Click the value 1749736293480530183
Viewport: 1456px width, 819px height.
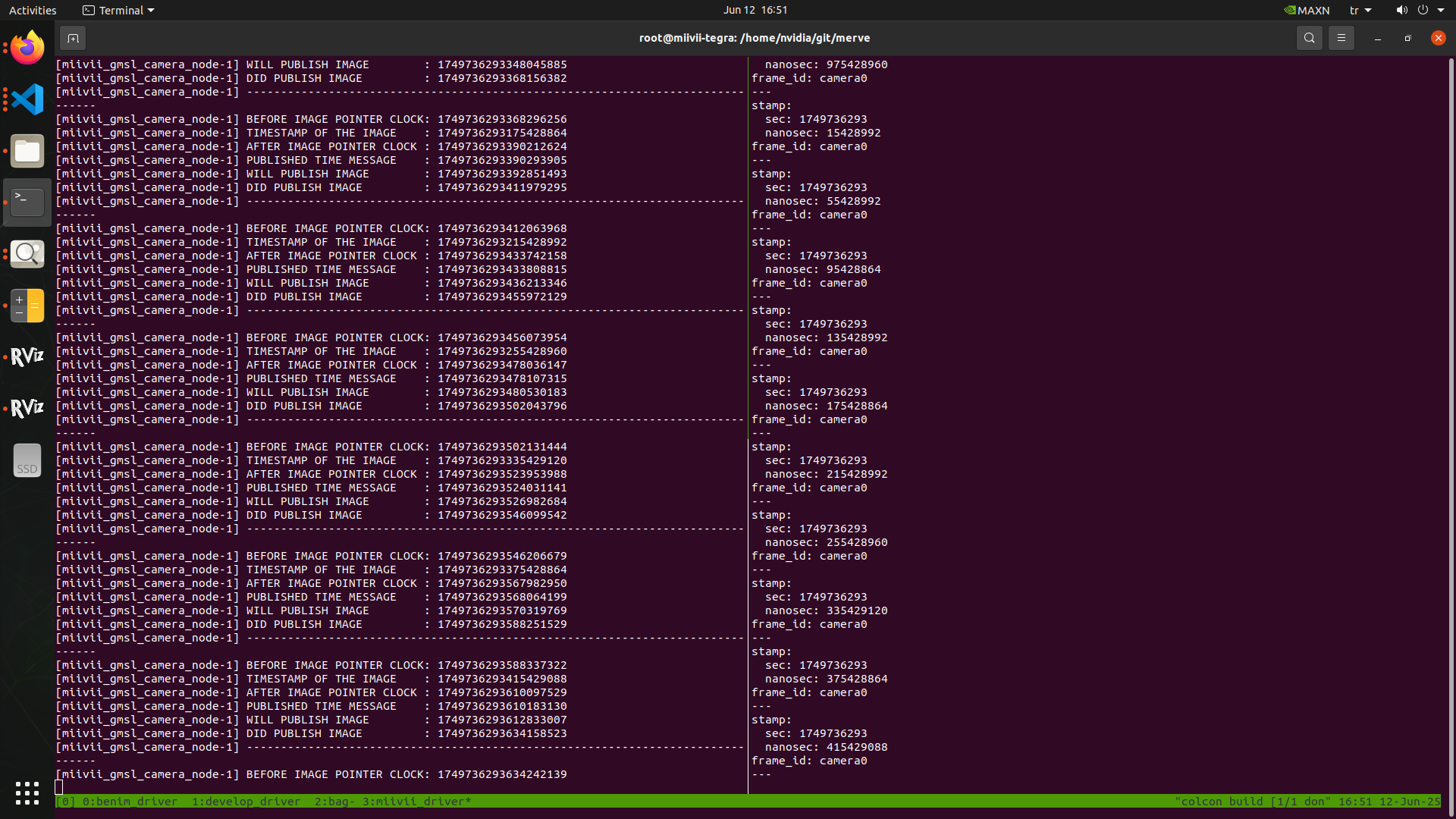click(x=502, y=392)
